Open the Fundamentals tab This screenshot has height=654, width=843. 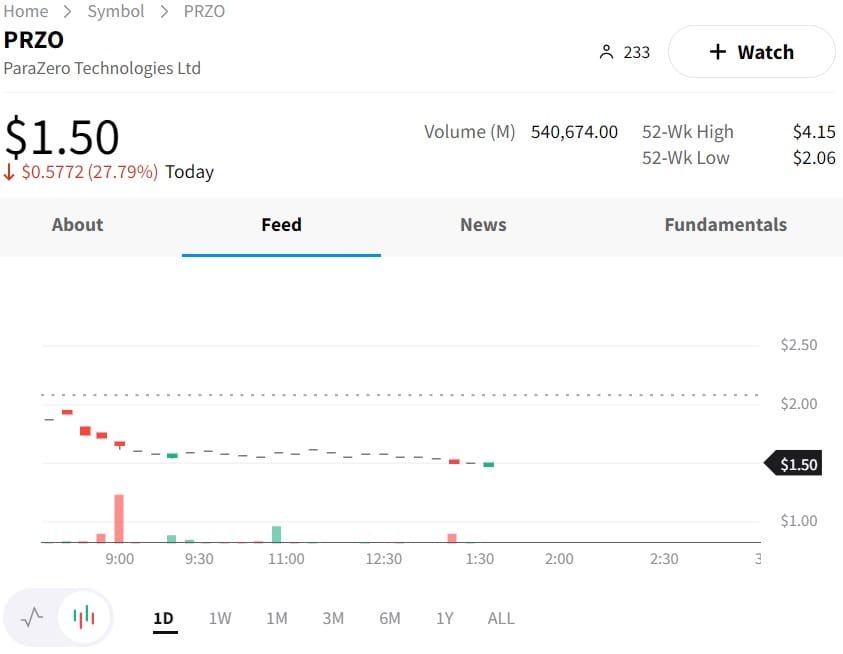click(x=725, y=225)
